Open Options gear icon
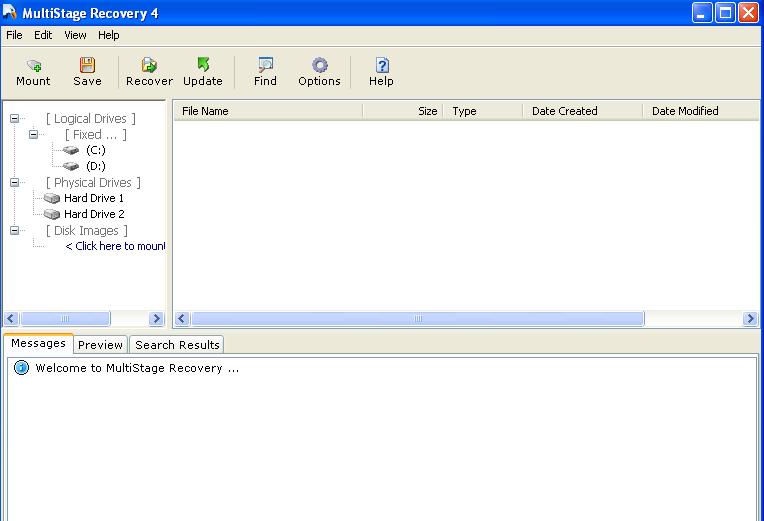Image resolution: width=764 pixels, height=521 pixels. 320,65
